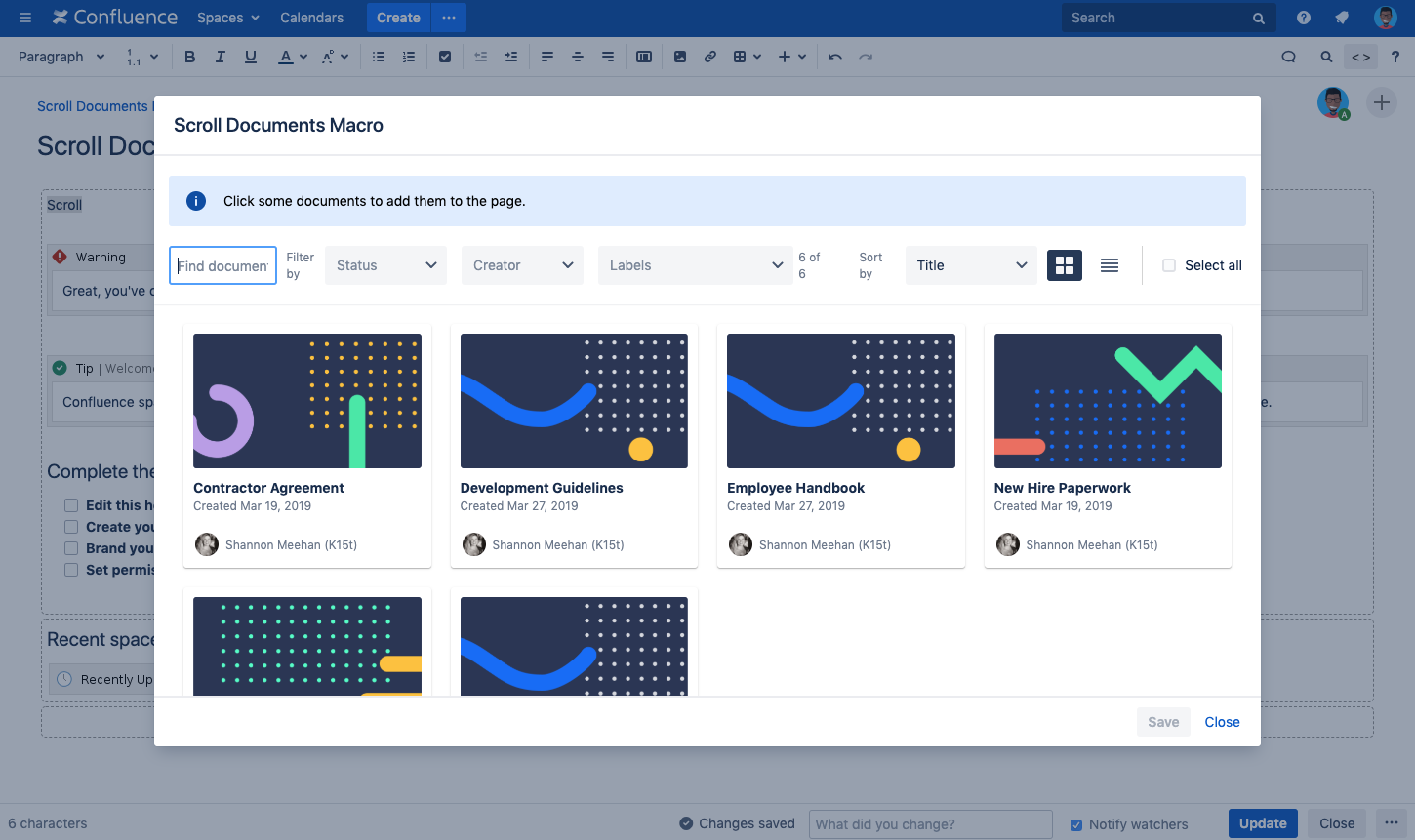Open the text color picker

coord(286,56)
